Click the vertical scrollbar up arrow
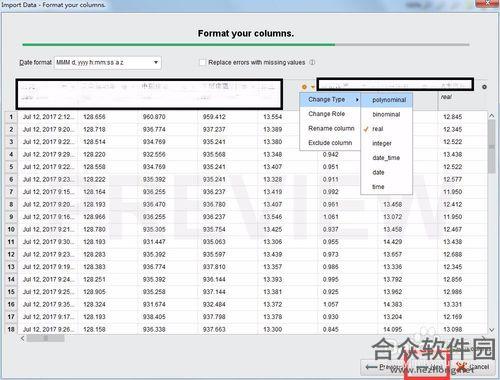500x380 pixels. click(x=492, y=116)
